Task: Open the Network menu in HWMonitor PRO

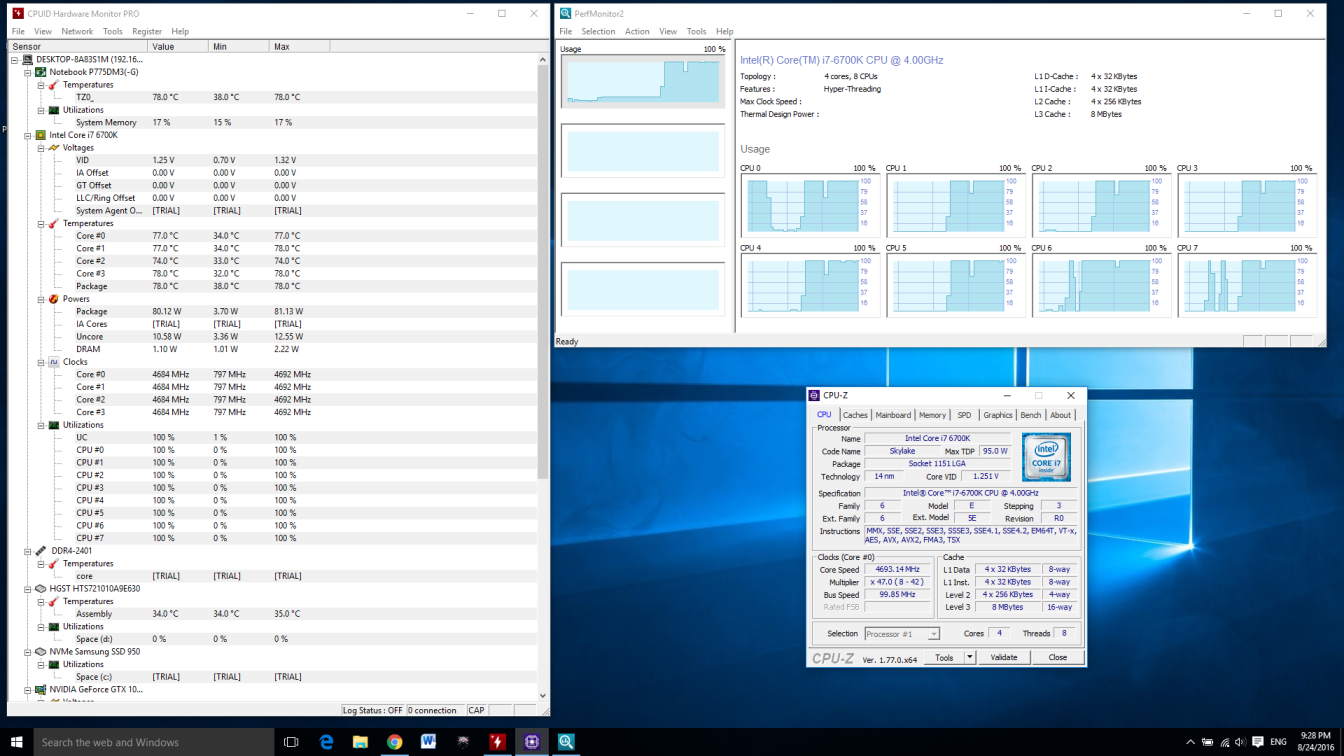Action: (x=77, y=31)
